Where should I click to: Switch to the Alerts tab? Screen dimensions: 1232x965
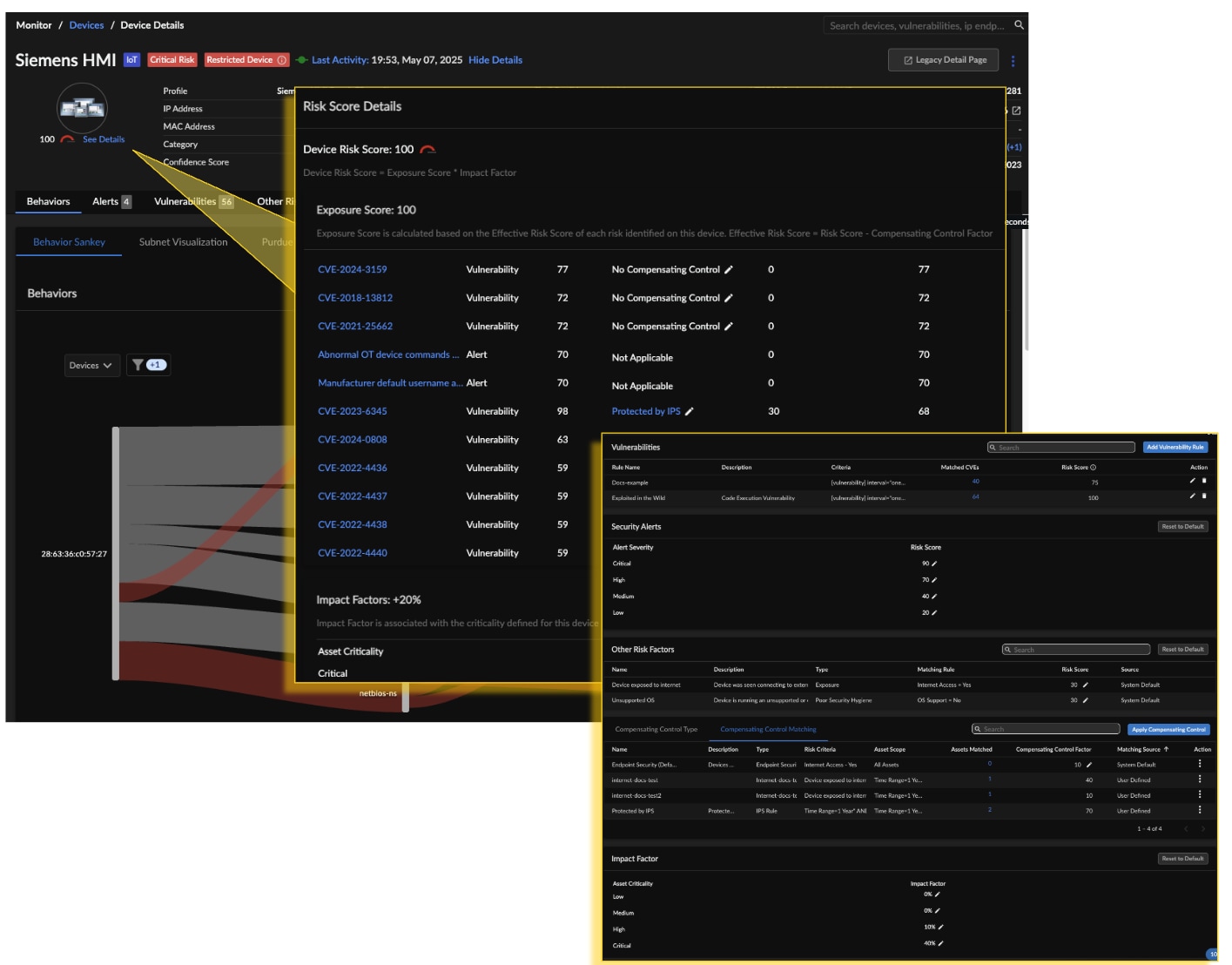click(111, 201)
